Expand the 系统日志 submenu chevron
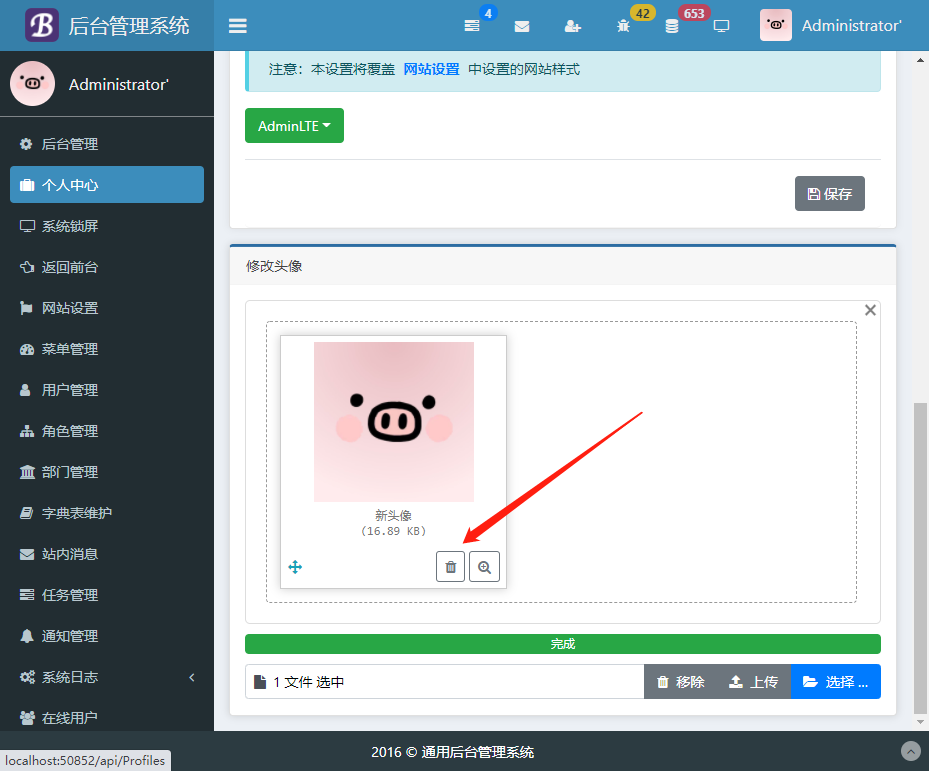Image resolution: width=929 pixels, height=771 pixels. 192,677
